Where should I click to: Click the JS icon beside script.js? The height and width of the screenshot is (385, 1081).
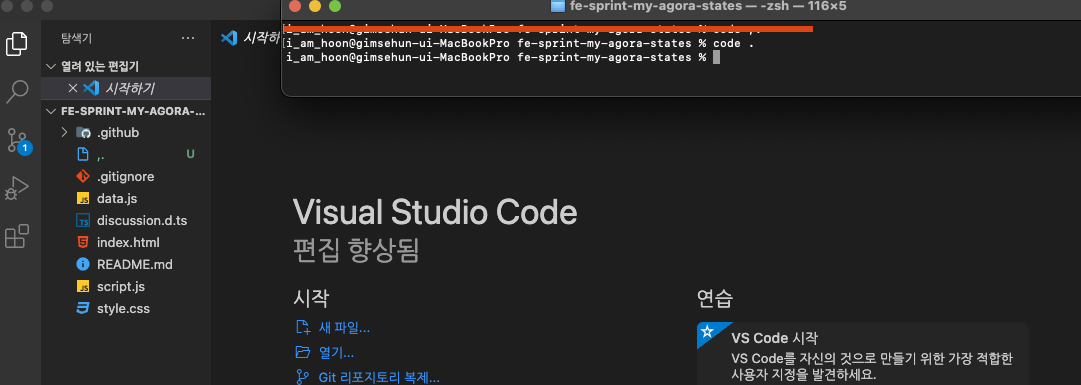pos(83,286)
